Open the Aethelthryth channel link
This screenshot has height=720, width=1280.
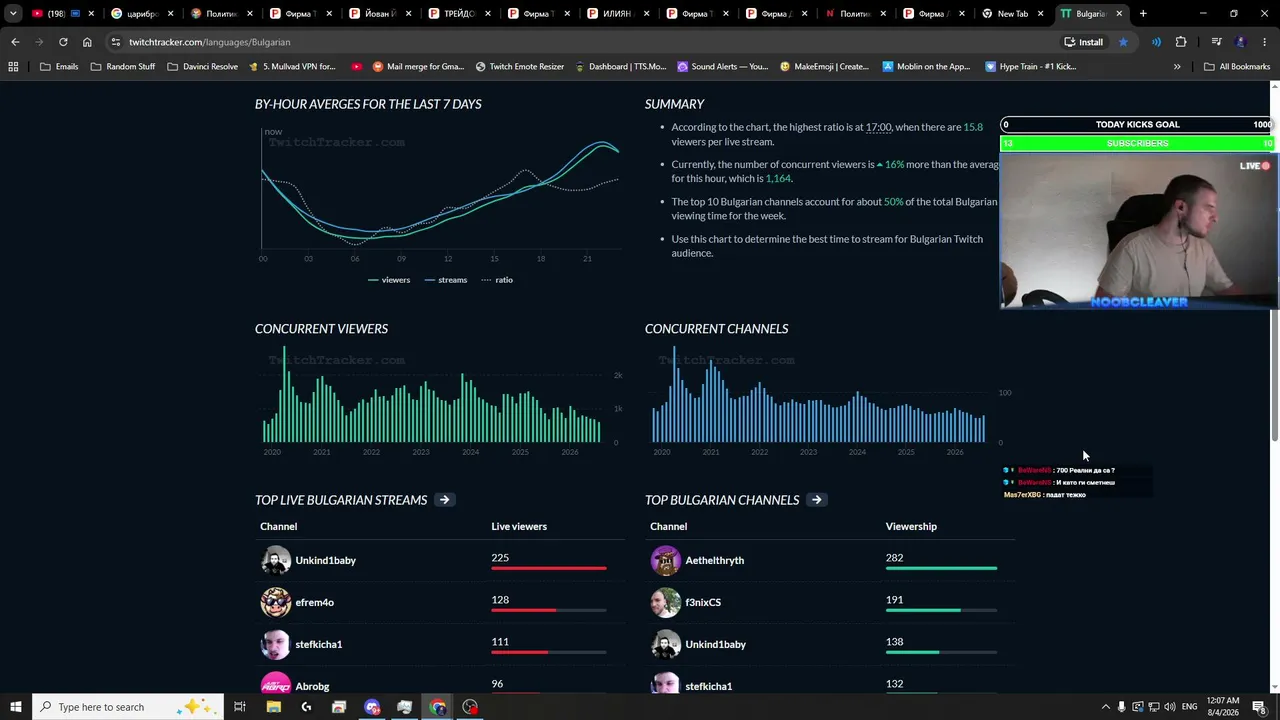point(714,560)
